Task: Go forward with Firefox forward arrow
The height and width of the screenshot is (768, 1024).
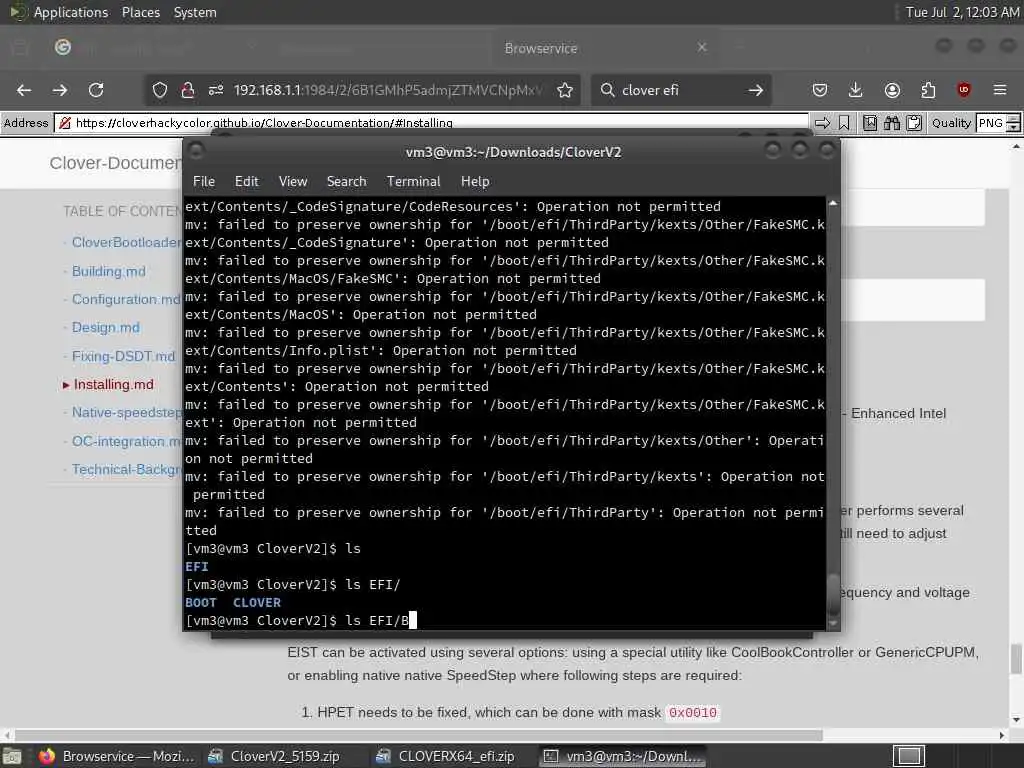Action: [60, 90]
